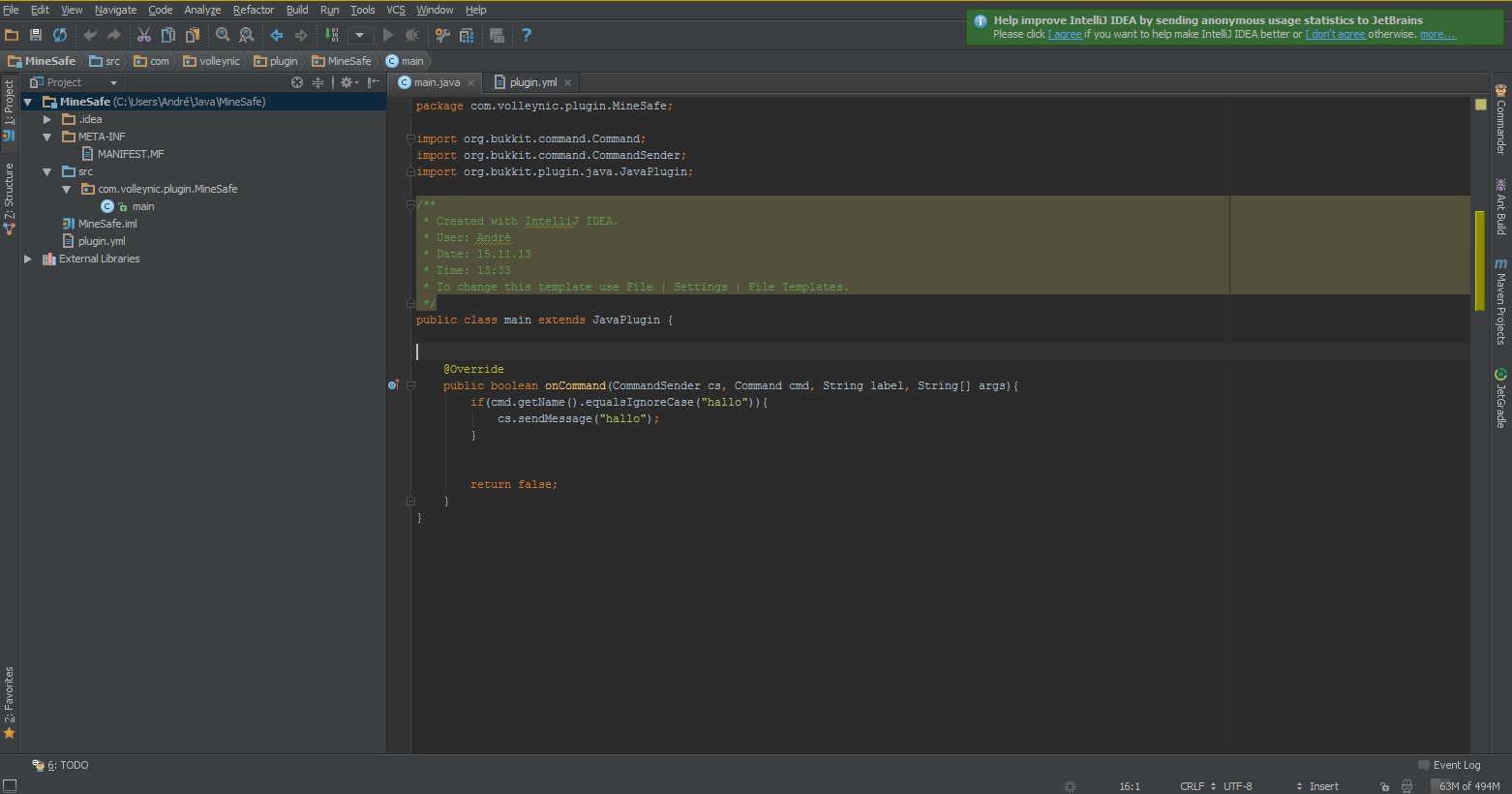The image size is (1512, 794).
Task: Collapse the META-INF folder node
Action: coord(46,137)
